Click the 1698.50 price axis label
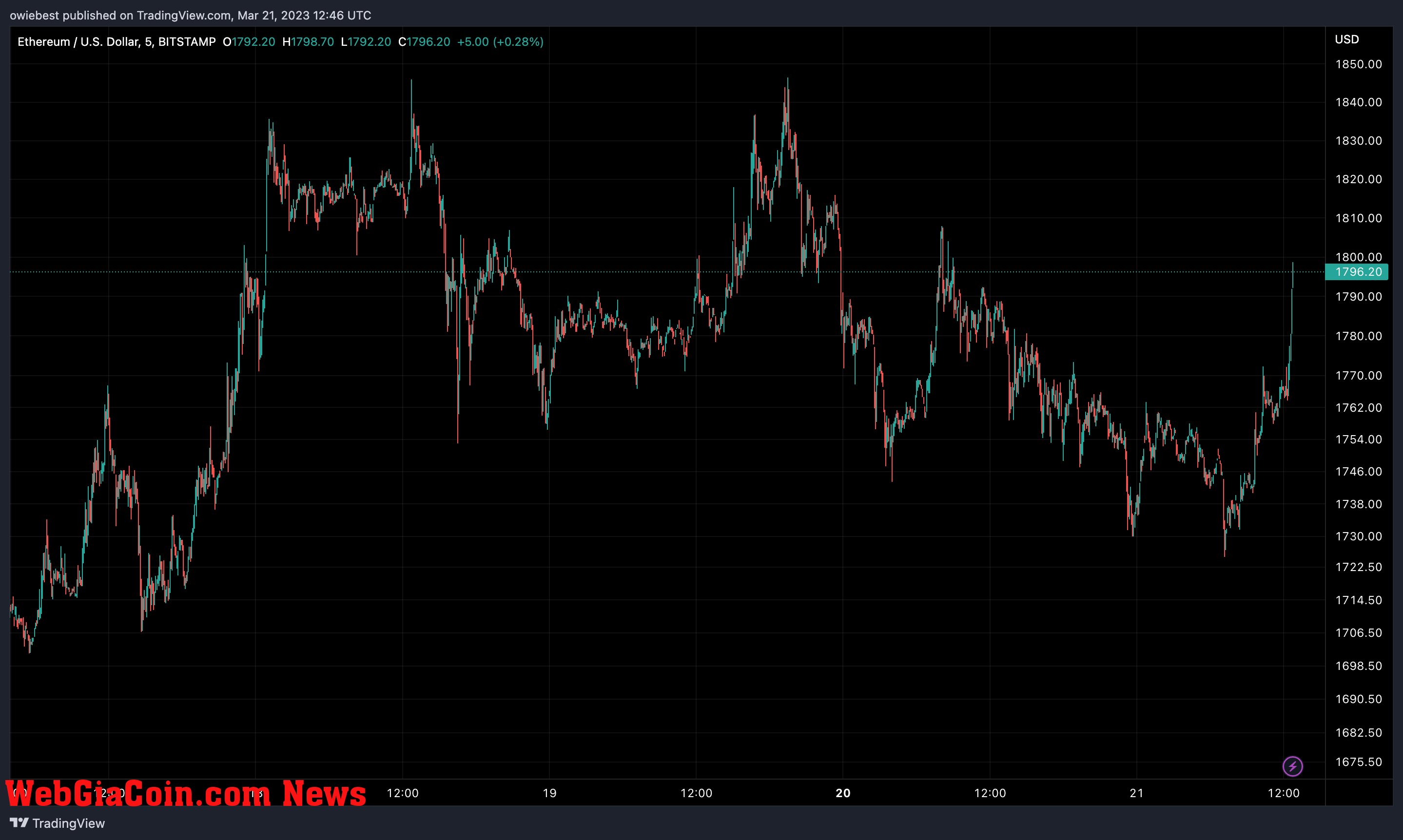The height and width of the screenshot is (840, 1403). click(x=1358, y=666)
